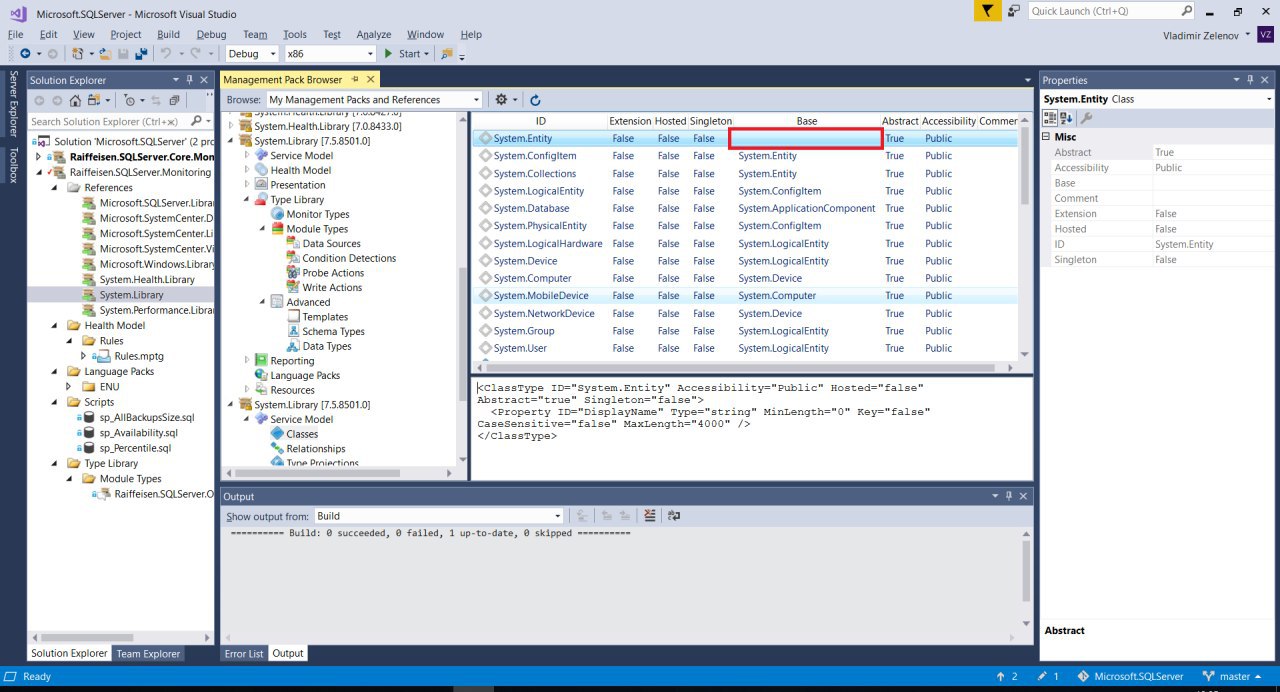Click the Open File toolbar icon
This screenshot has width=1280, height=692.
tap(106, 54)
